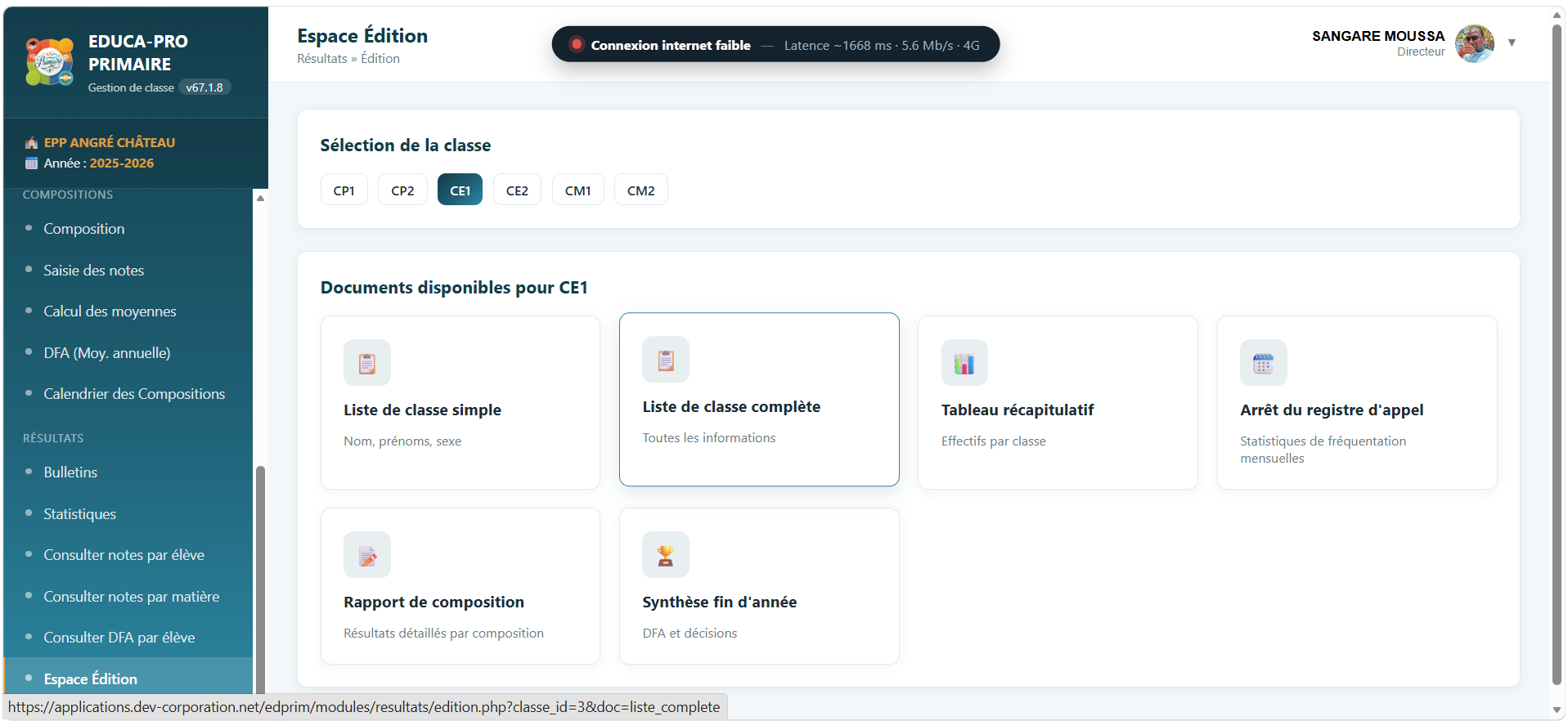
Task: Select the CE2 class tab
Action: (x=517, y=190)
